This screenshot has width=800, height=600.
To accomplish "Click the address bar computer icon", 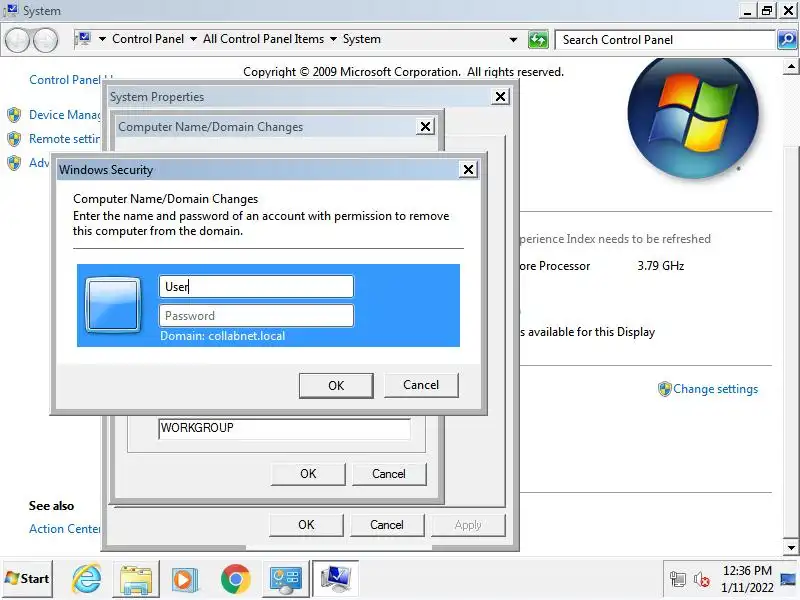I will pyautogui.click(x=83, y=39).
